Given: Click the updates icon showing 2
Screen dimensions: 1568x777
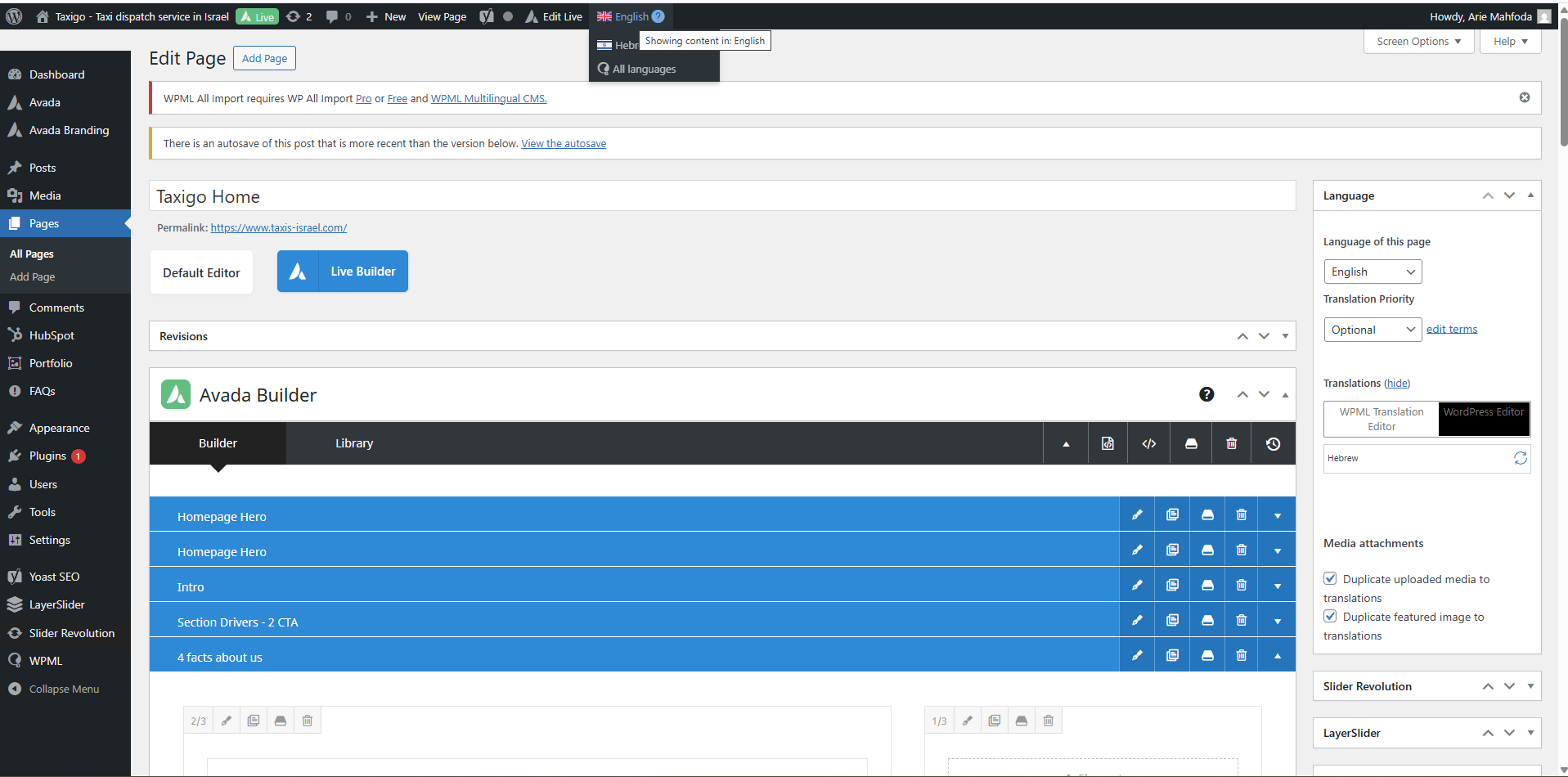Looking at the screenshot, I should 299,16.
